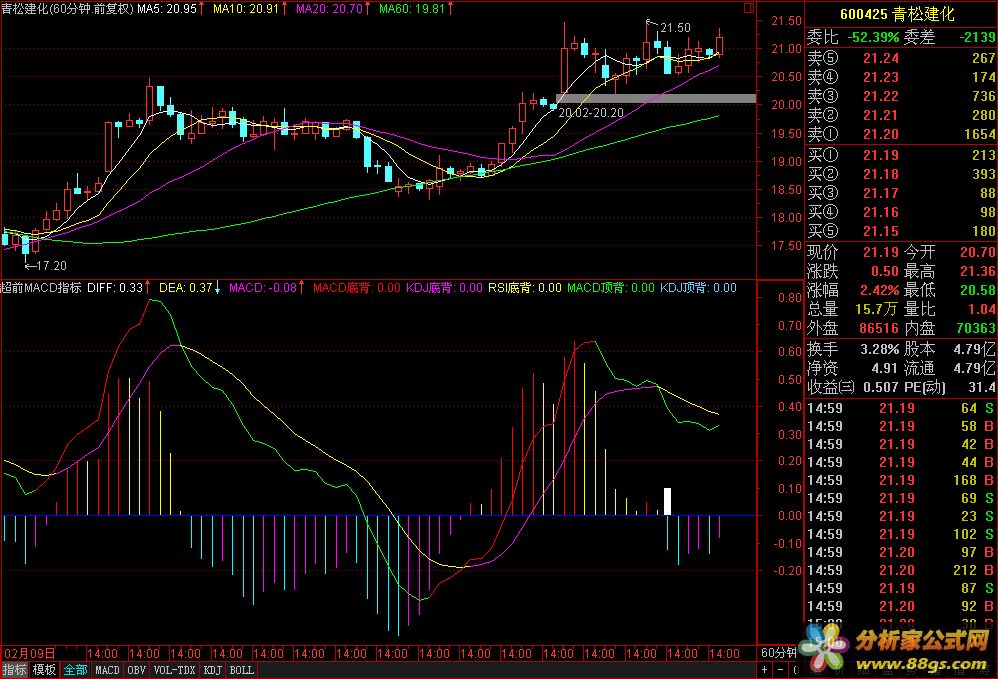Click the MACD顶背: 0.00 label

tap(610, 288)
